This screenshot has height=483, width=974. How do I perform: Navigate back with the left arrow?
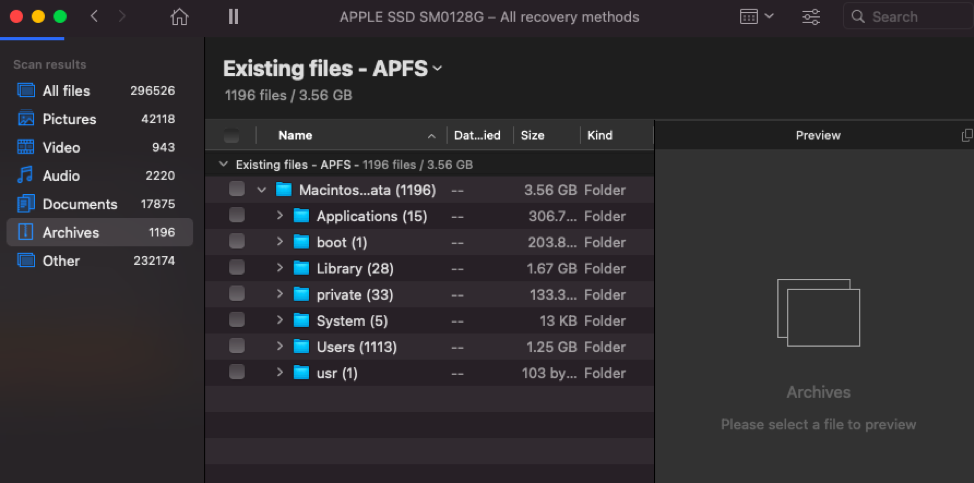[x=94, y=17]
